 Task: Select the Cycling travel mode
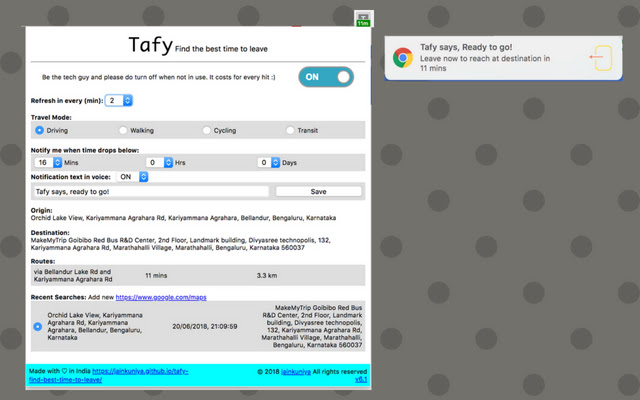pyautogui.click(x=207, y=130)
